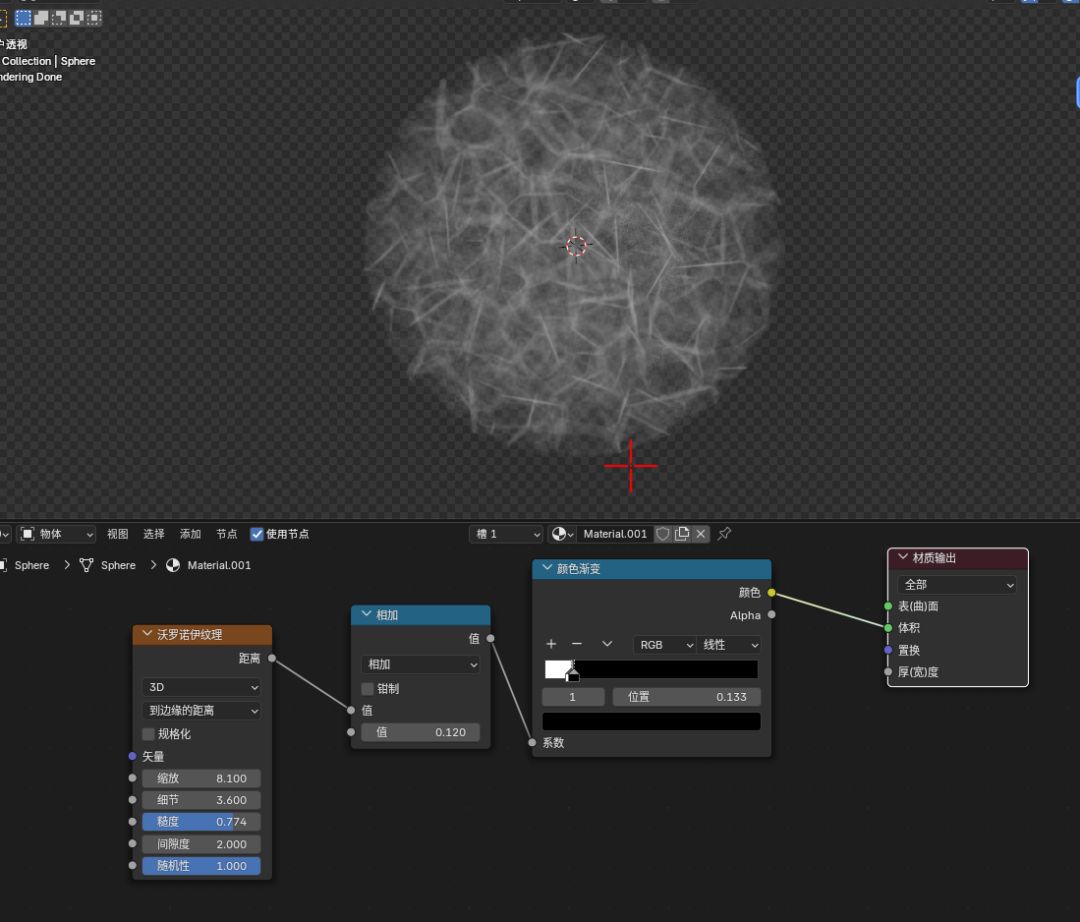The height and width of the screenshot is (922, 1080).
Task: Open the 到边缘的距离 feature dropdown
Action: [x=201, y=711]
